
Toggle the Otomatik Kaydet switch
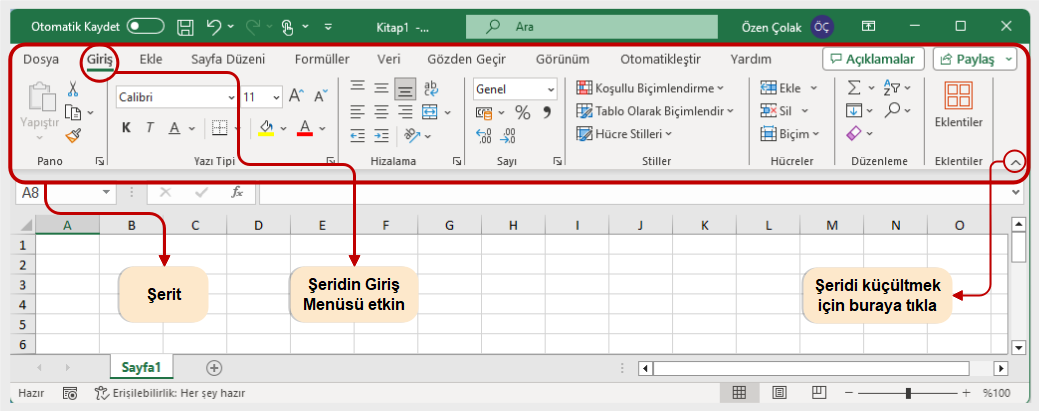(x=146, y=27)
